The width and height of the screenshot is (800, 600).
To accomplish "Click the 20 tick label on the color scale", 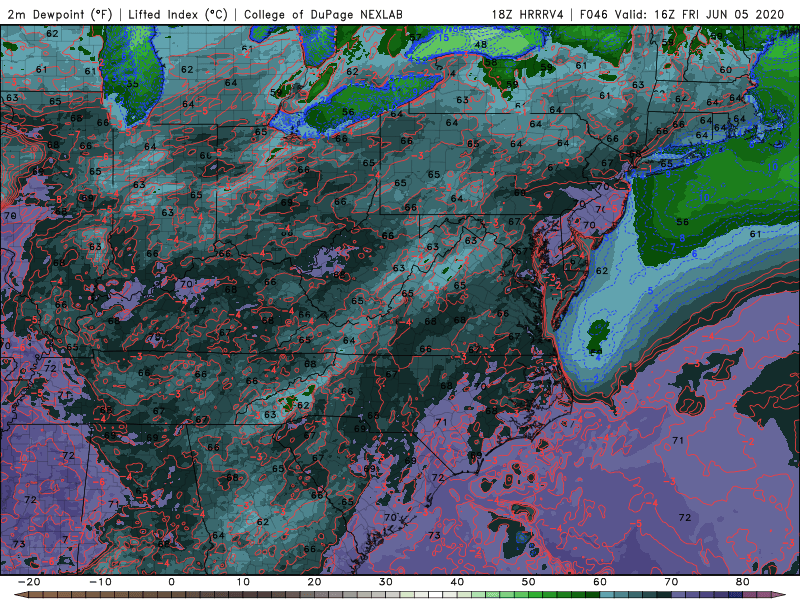I will coord(314,582).
